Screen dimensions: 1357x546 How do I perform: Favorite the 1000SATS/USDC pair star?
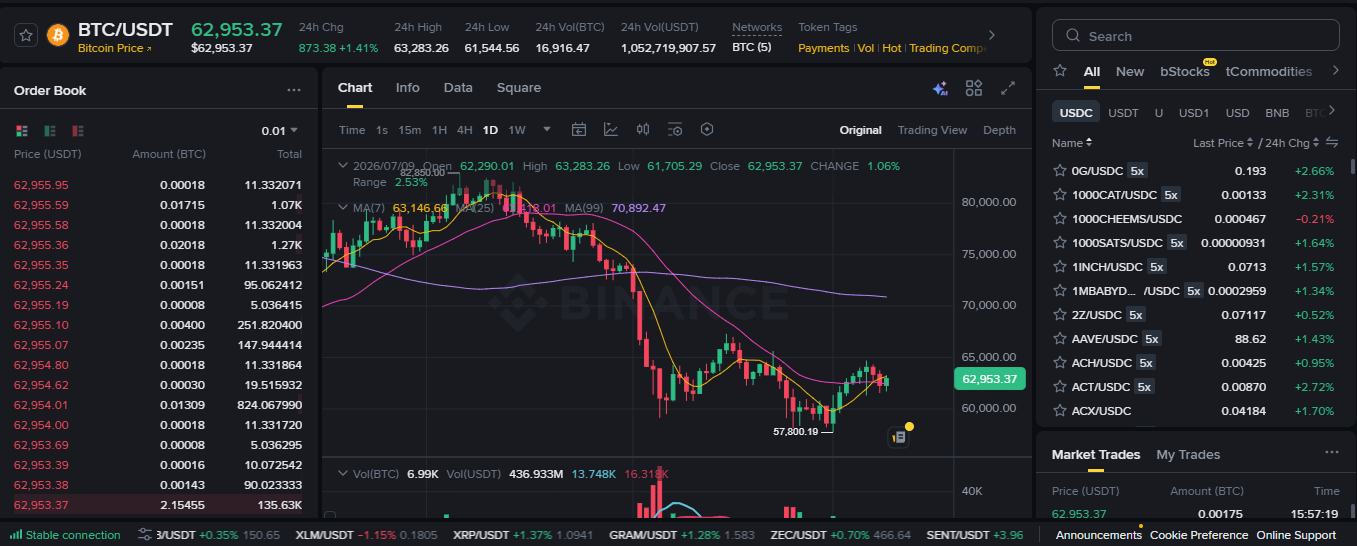1060,243
